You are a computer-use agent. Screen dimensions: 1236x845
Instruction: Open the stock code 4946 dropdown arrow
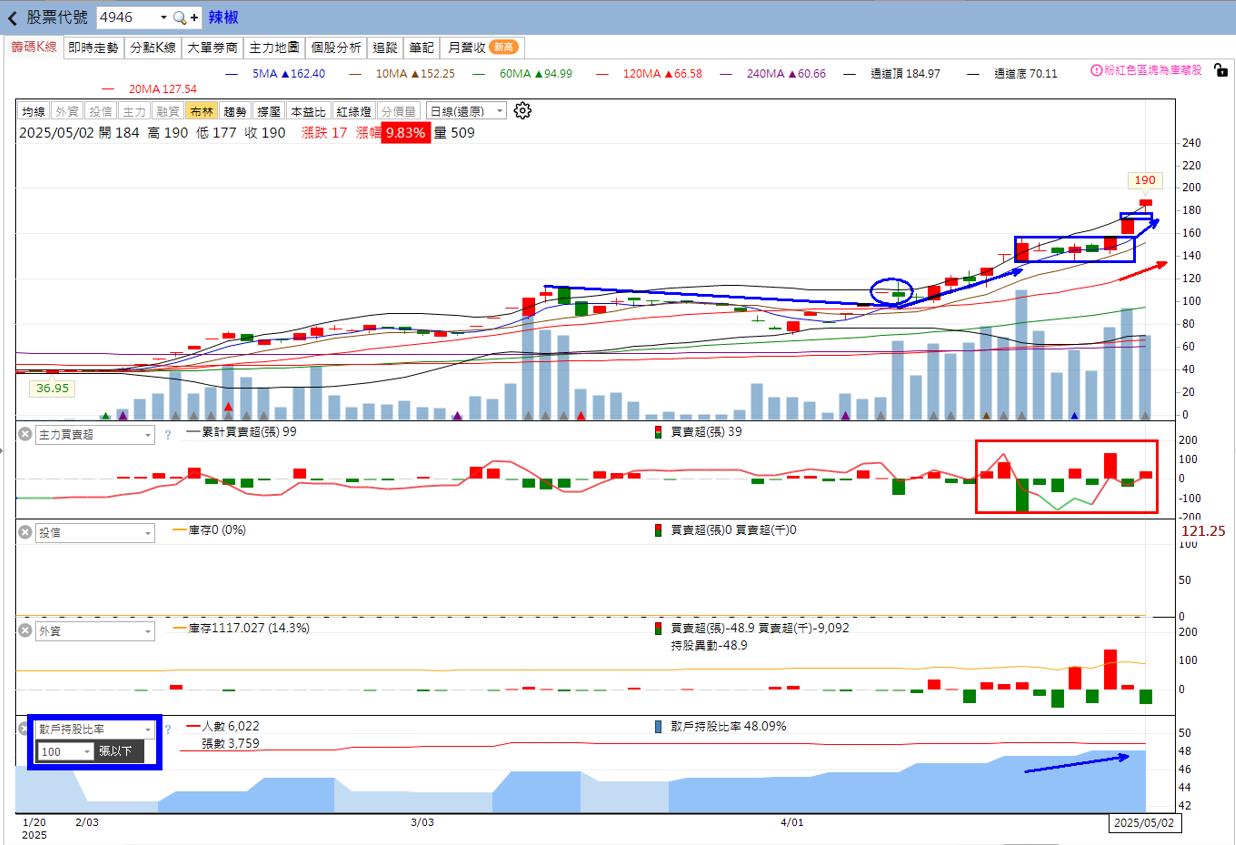tap(163, 18)
